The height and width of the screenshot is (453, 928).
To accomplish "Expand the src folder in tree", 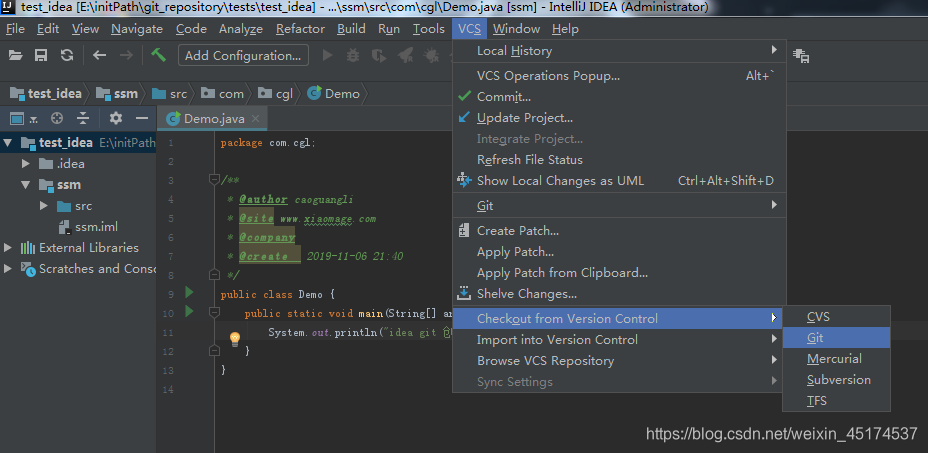I will coord(44,205).
